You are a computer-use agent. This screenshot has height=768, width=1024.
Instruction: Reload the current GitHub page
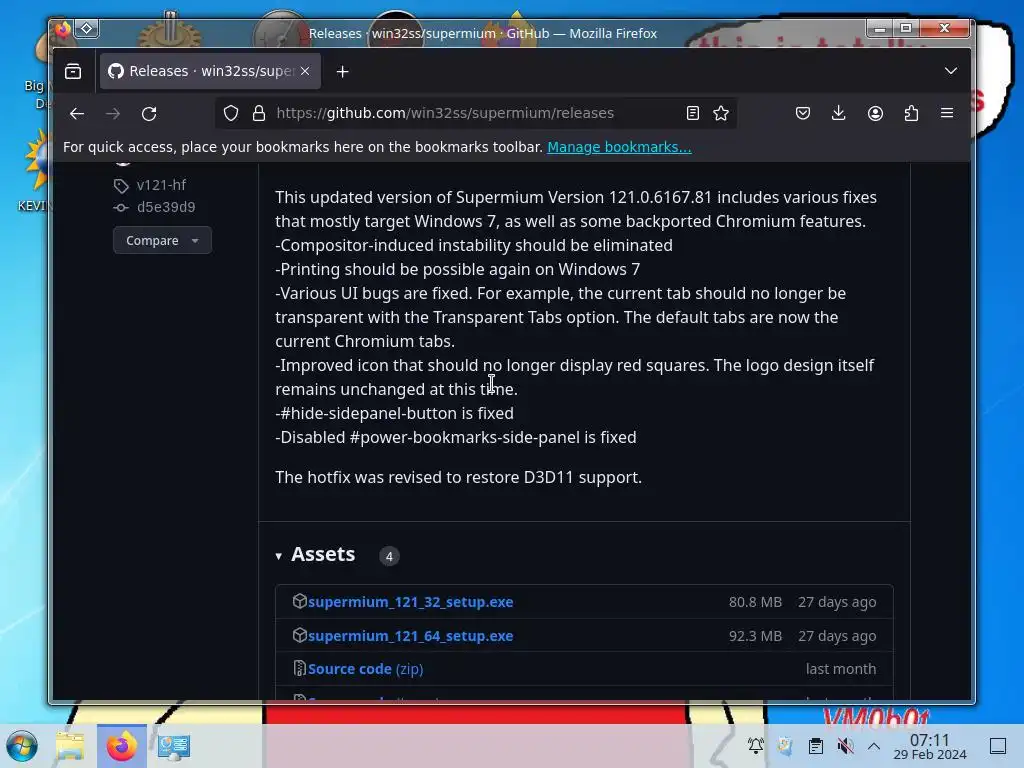pos(149,113)
